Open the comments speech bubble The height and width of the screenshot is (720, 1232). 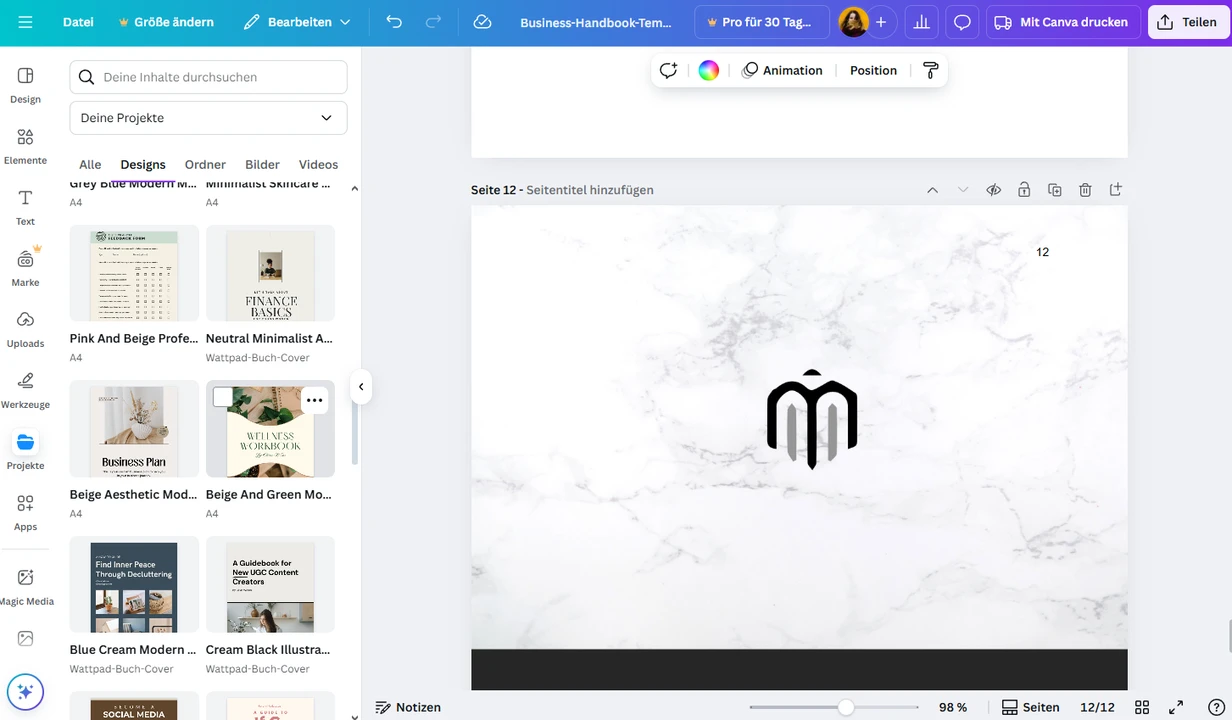coord(962,22)
